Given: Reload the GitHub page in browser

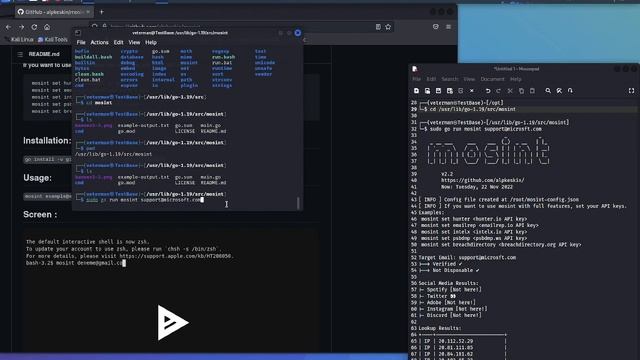Looking at the screenshot, I should click(34, 27).
